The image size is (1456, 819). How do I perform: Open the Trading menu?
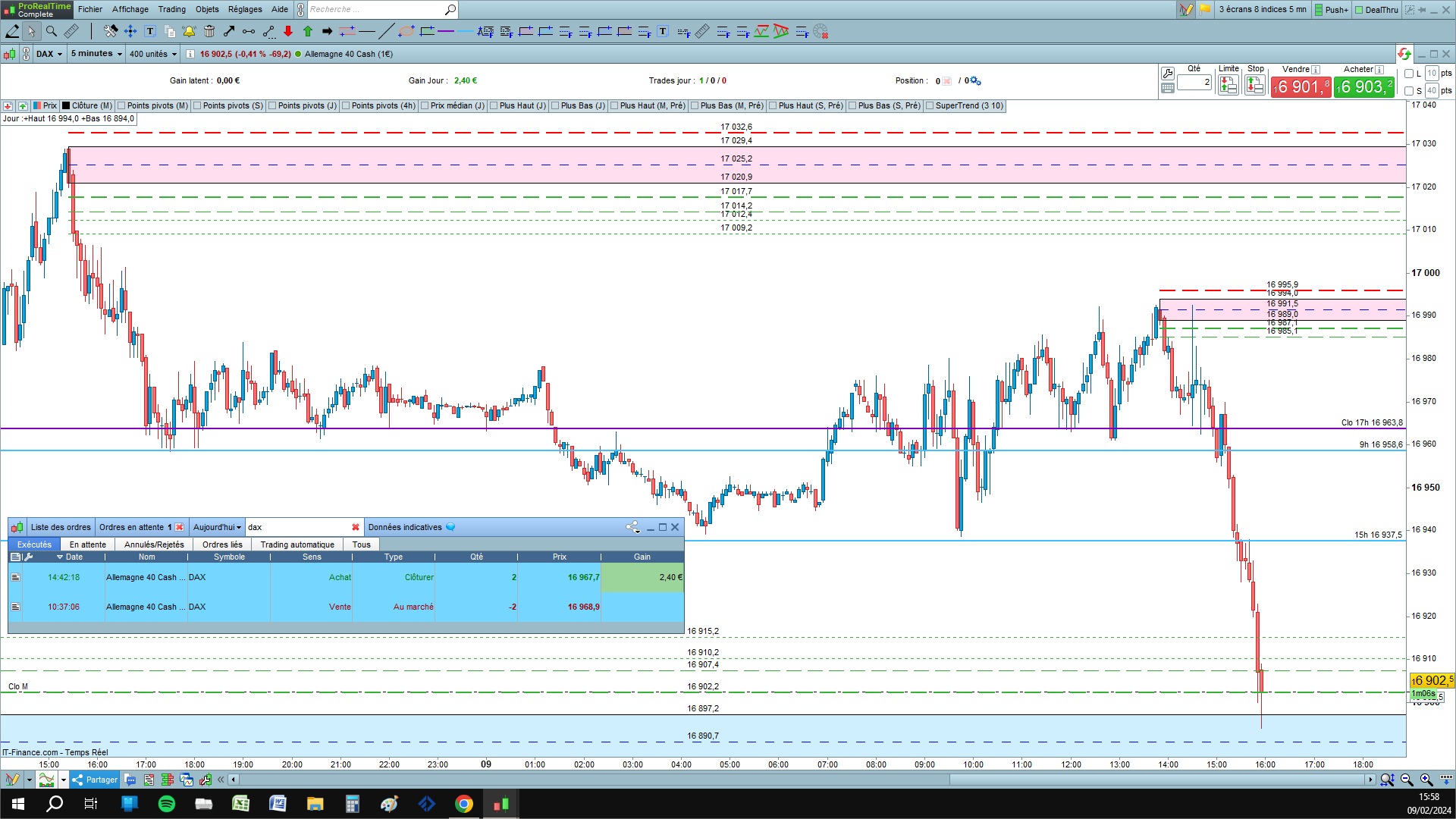(171, 9)
